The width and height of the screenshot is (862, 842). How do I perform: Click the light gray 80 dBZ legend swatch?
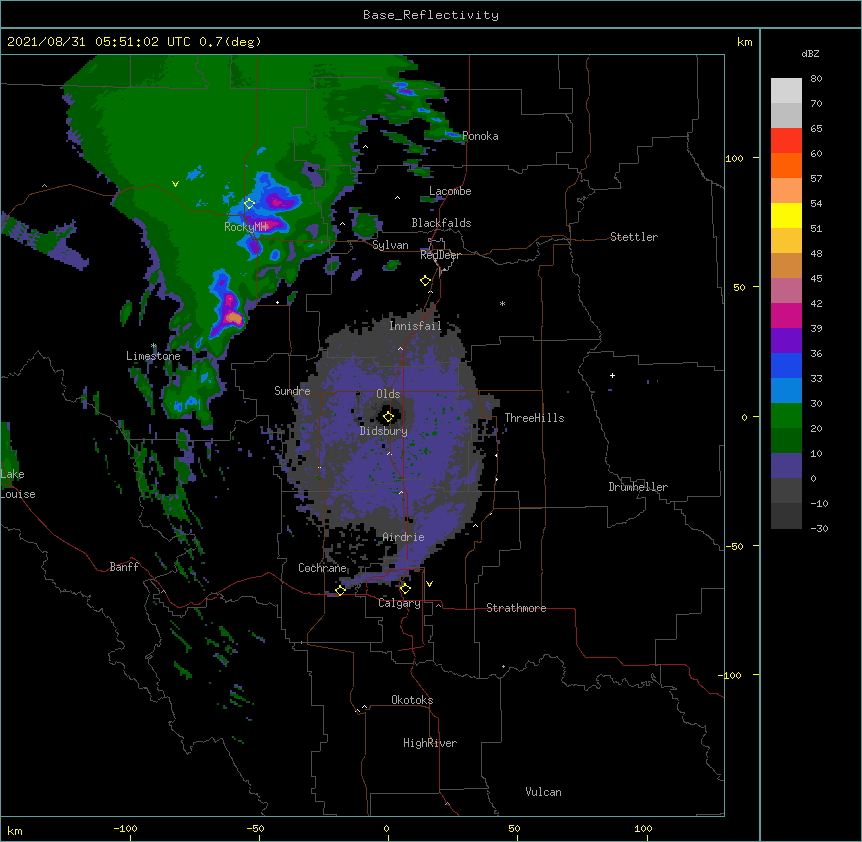pos(786,91)
